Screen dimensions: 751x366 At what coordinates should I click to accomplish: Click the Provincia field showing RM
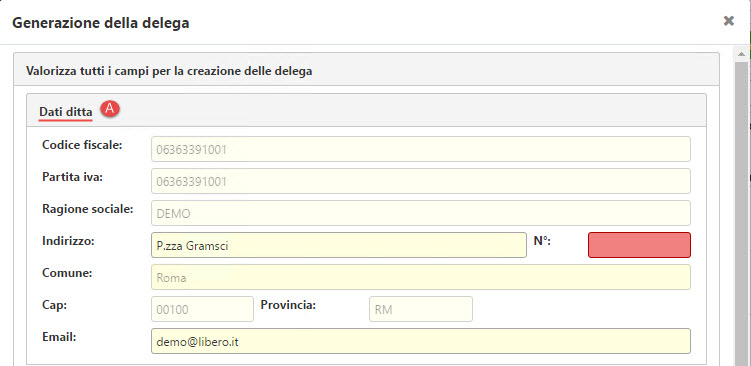coord(421,309)
